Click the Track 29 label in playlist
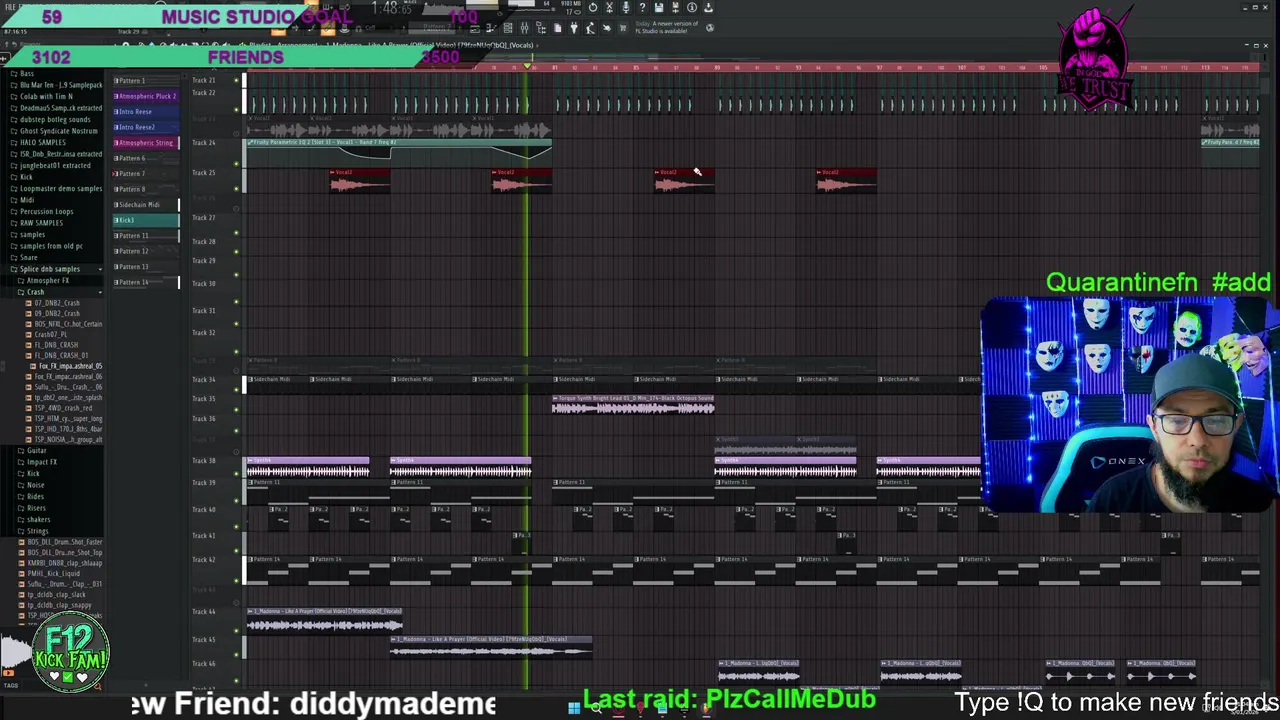The width and height of the screenshot is (1280, 720). coord(204,260)
